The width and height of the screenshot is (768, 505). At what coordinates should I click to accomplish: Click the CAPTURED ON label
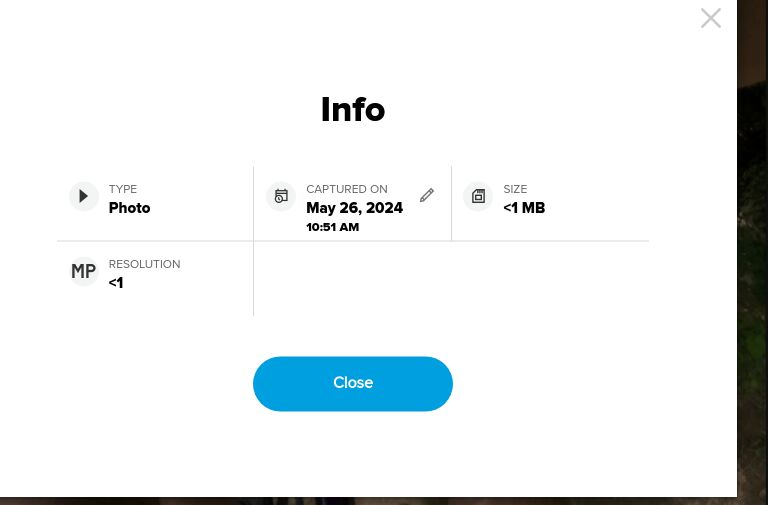click(x=346, y=189)
